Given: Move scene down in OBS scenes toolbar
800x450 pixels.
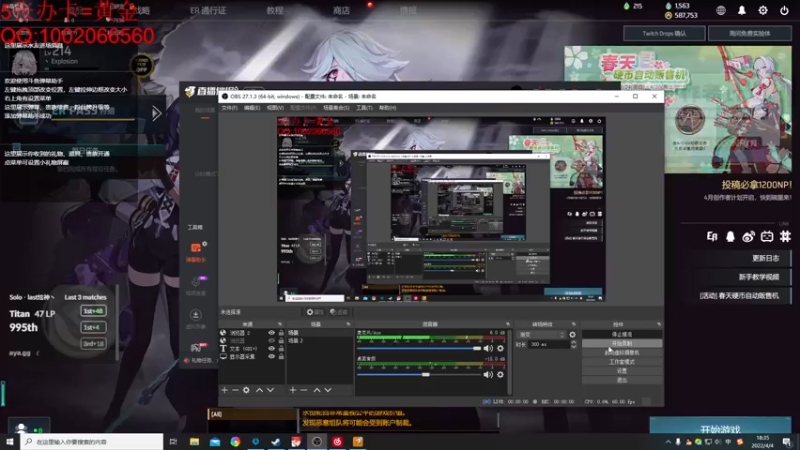Looking at the screenshot, I should point(328,390).
